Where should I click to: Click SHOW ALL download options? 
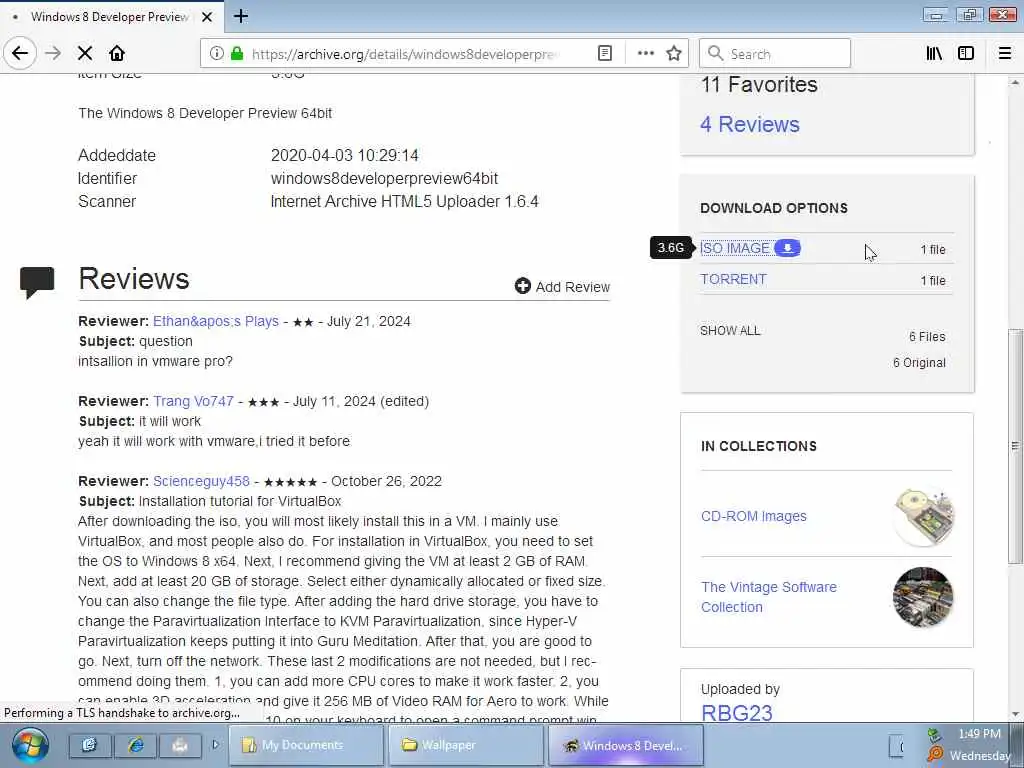730,330
